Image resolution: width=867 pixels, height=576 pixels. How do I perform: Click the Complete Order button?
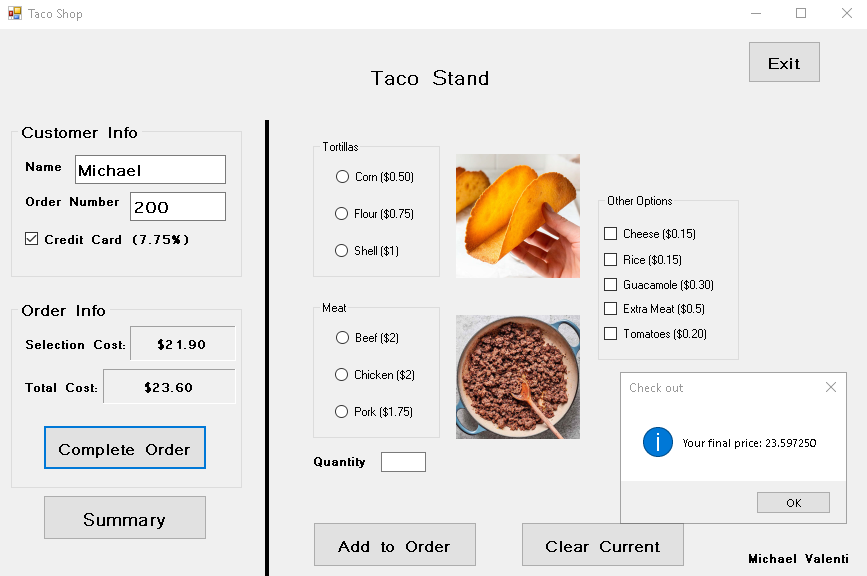[x=125, y=448]
